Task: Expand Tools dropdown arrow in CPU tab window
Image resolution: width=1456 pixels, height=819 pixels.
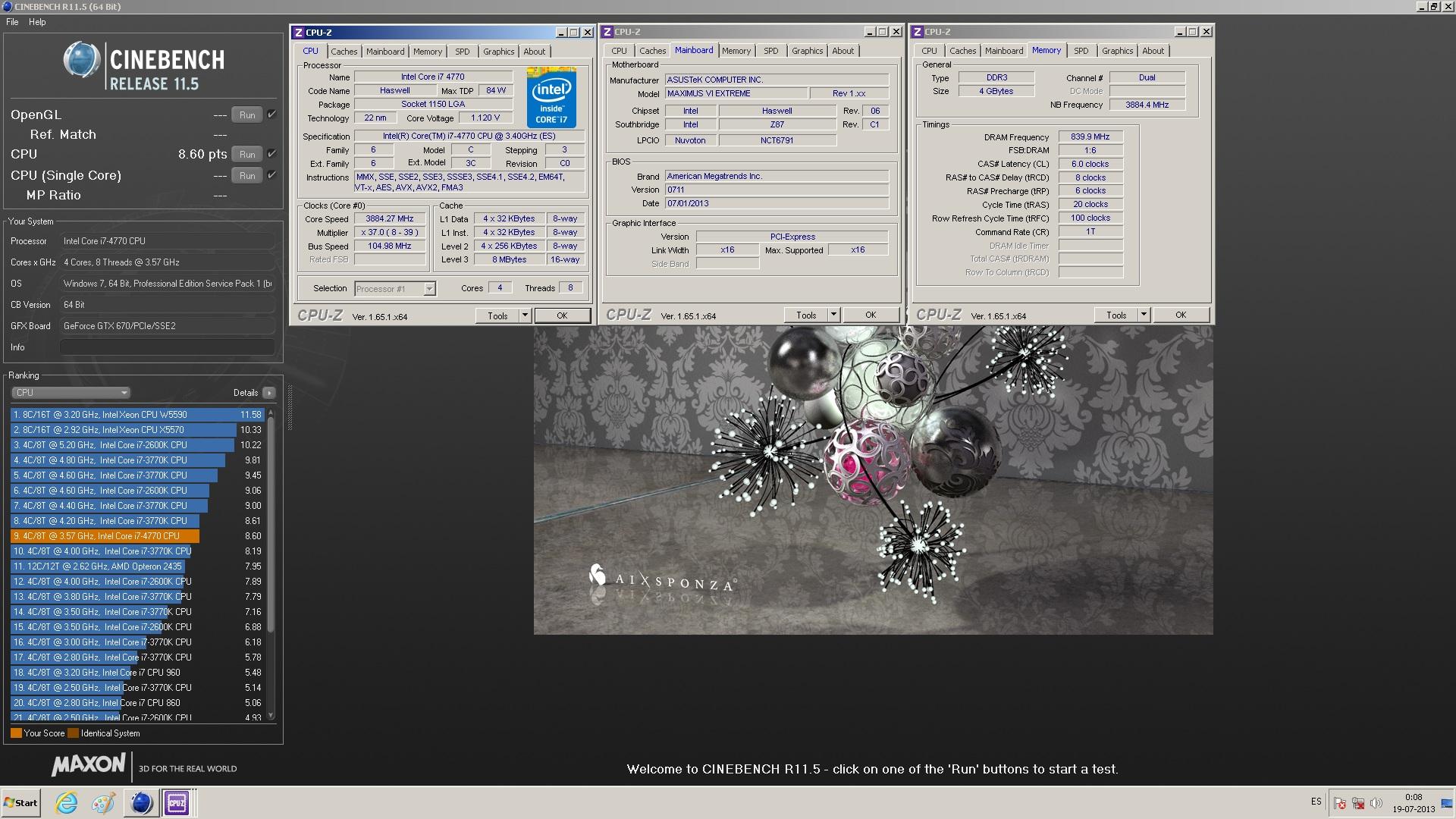Action: click(525, 315)
